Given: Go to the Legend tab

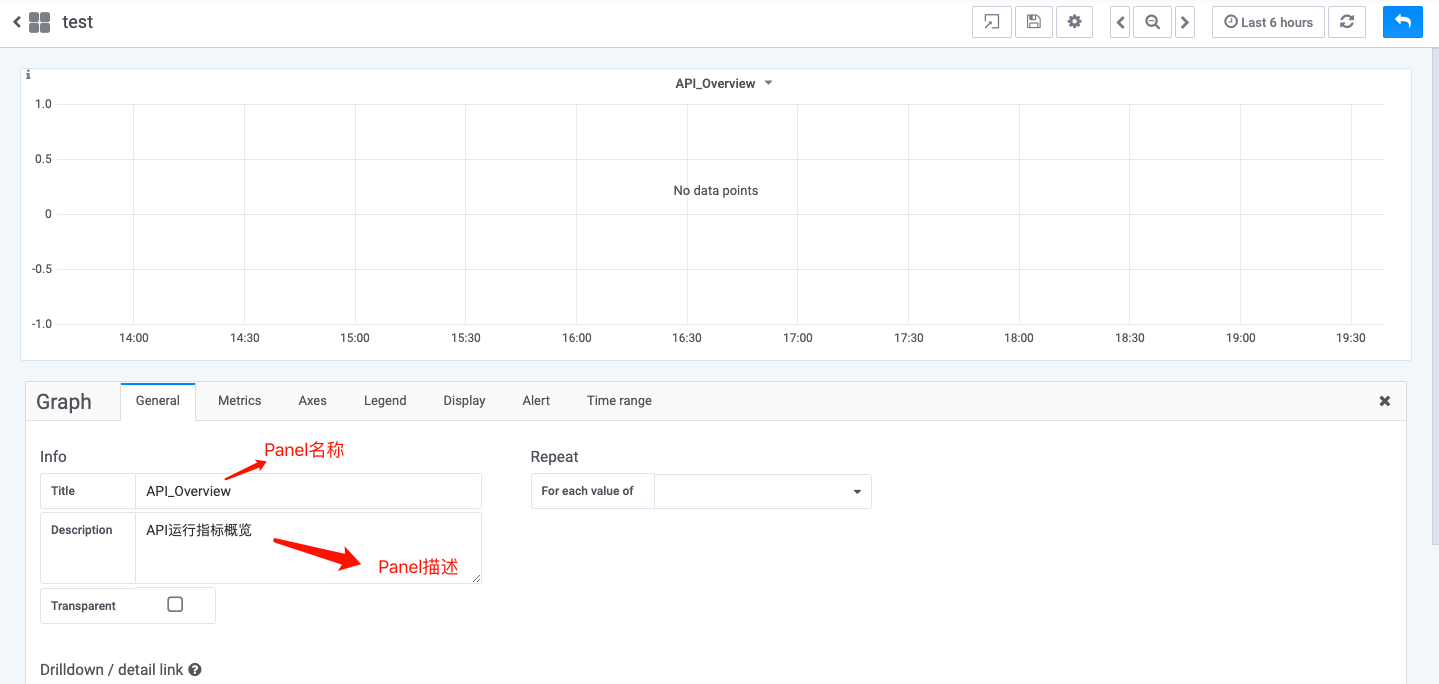Looking at the screenshot, I should click(x=385, y=400).
